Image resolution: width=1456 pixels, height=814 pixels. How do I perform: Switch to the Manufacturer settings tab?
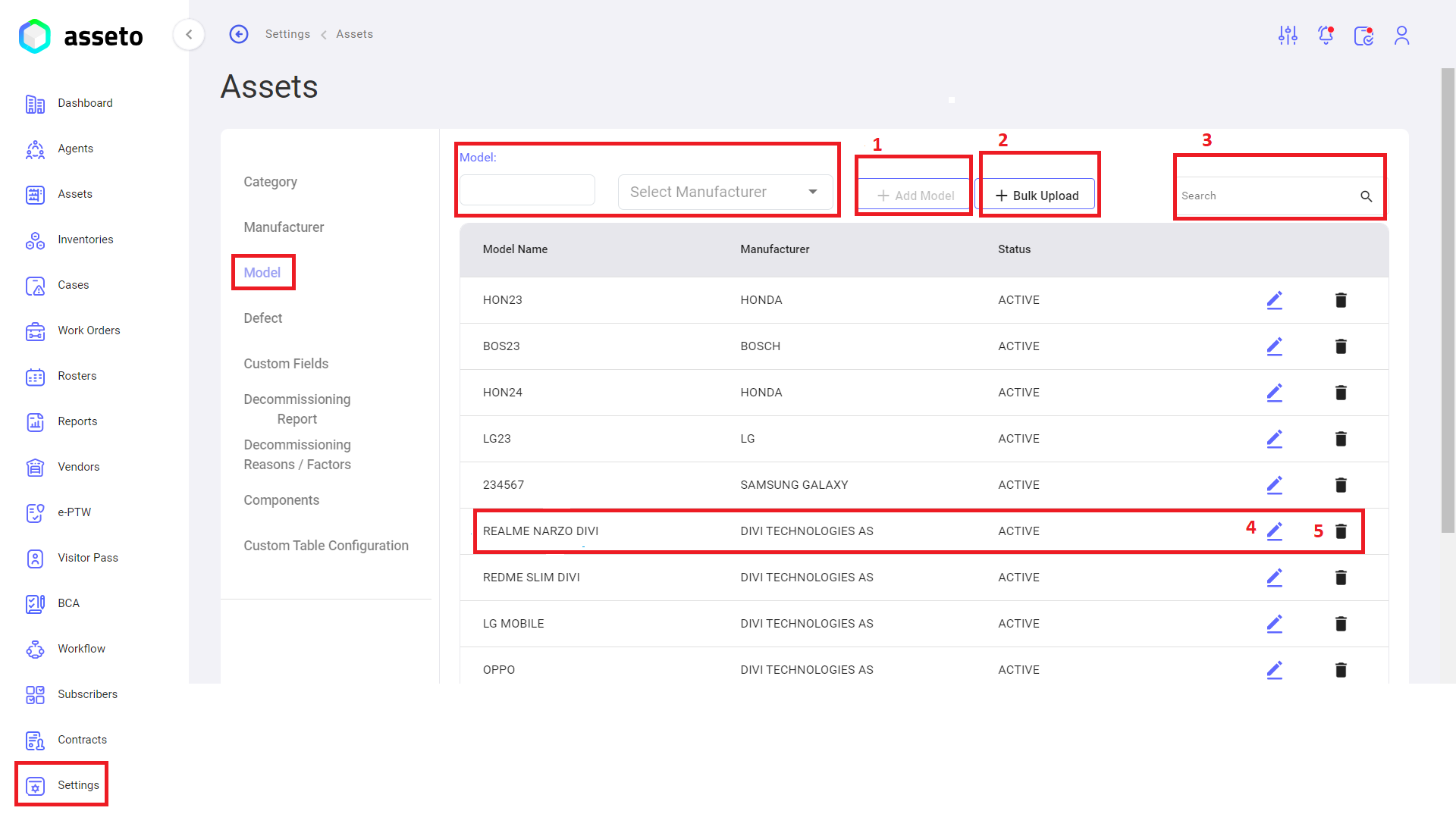click(x=284, y=227)
